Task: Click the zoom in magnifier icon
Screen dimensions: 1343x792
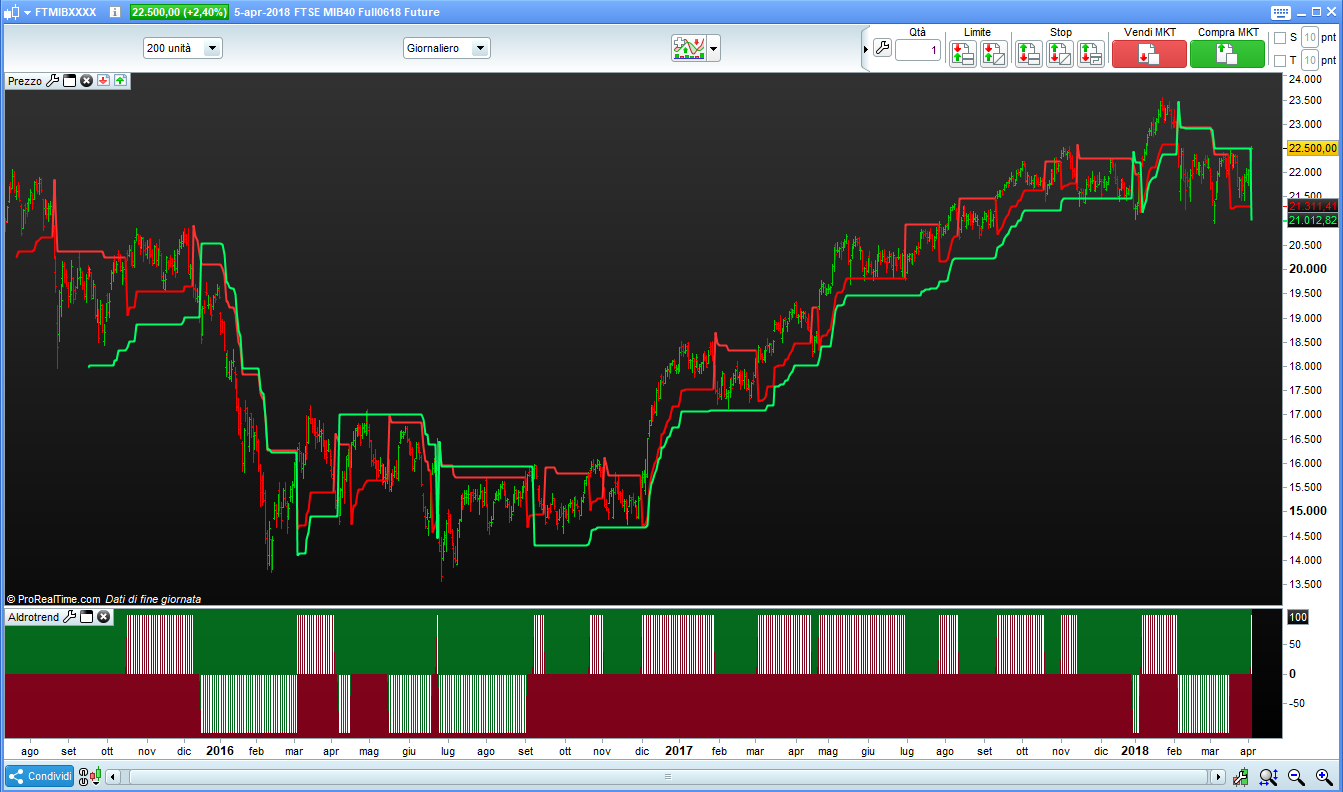Action: pyautogui.click(x=1322, y=777)
